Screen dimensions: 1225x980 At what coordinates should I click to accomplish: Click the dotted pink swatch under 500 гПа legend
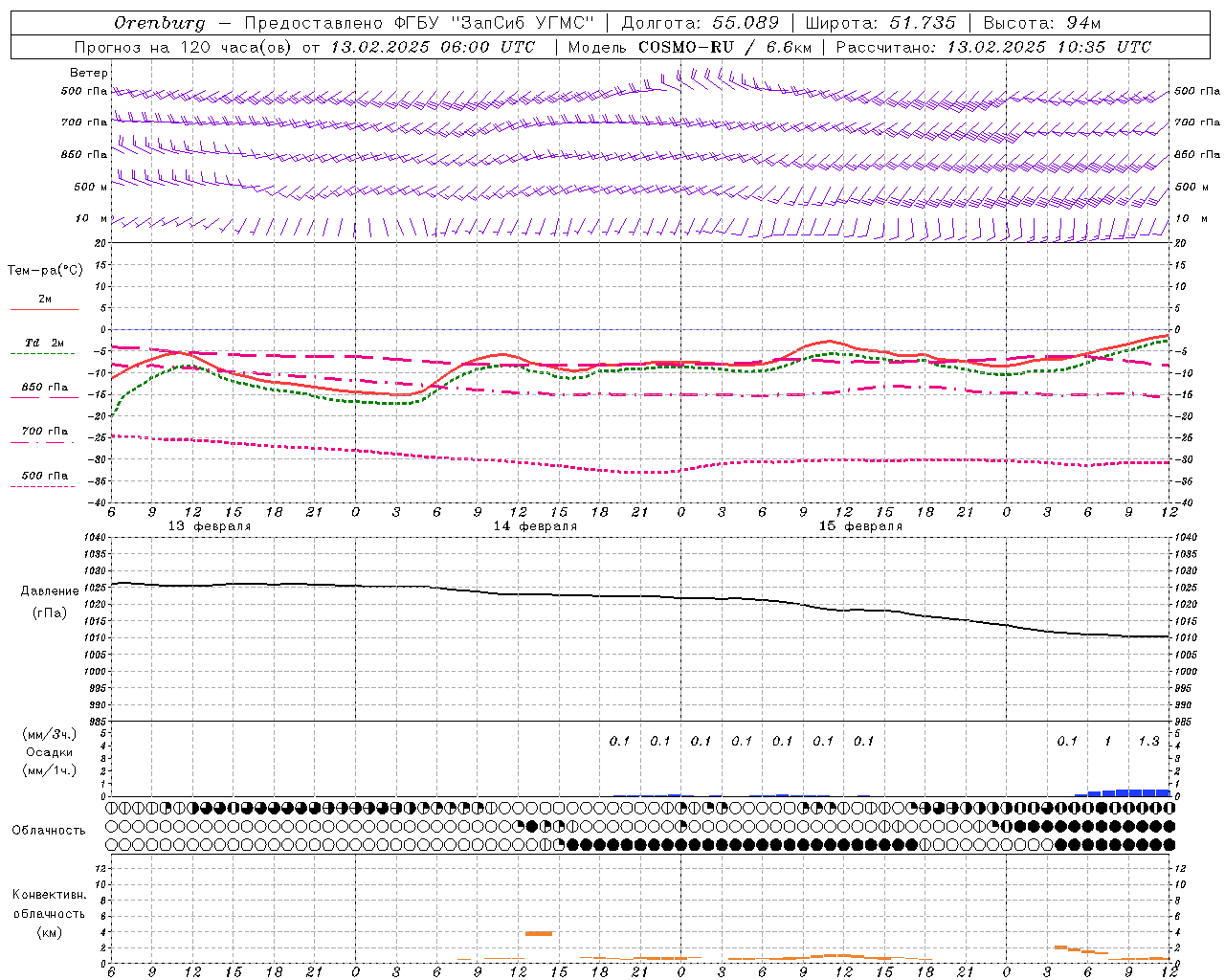tap(43, 487)
